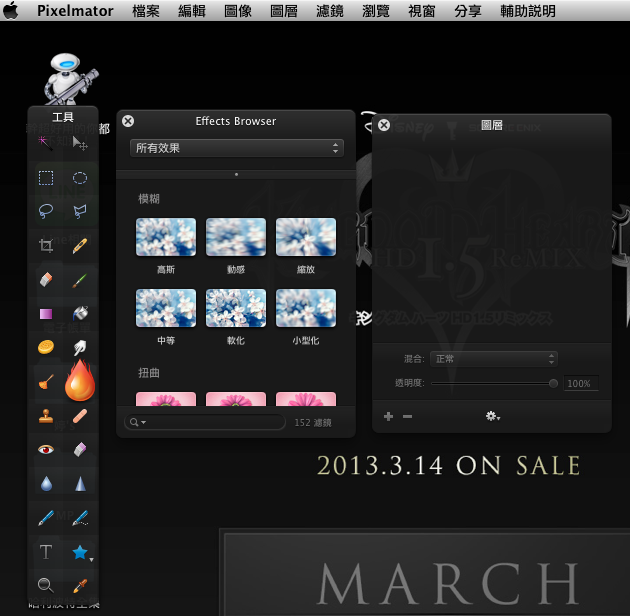Remove layer with the minus button
The height and width of the screenshot is (616, 630).
tap(407, 416)
